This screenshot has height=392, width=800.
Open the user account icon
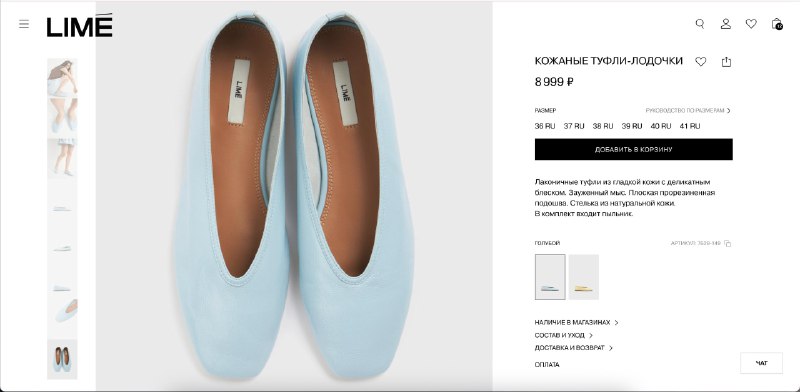coord(726,24)
